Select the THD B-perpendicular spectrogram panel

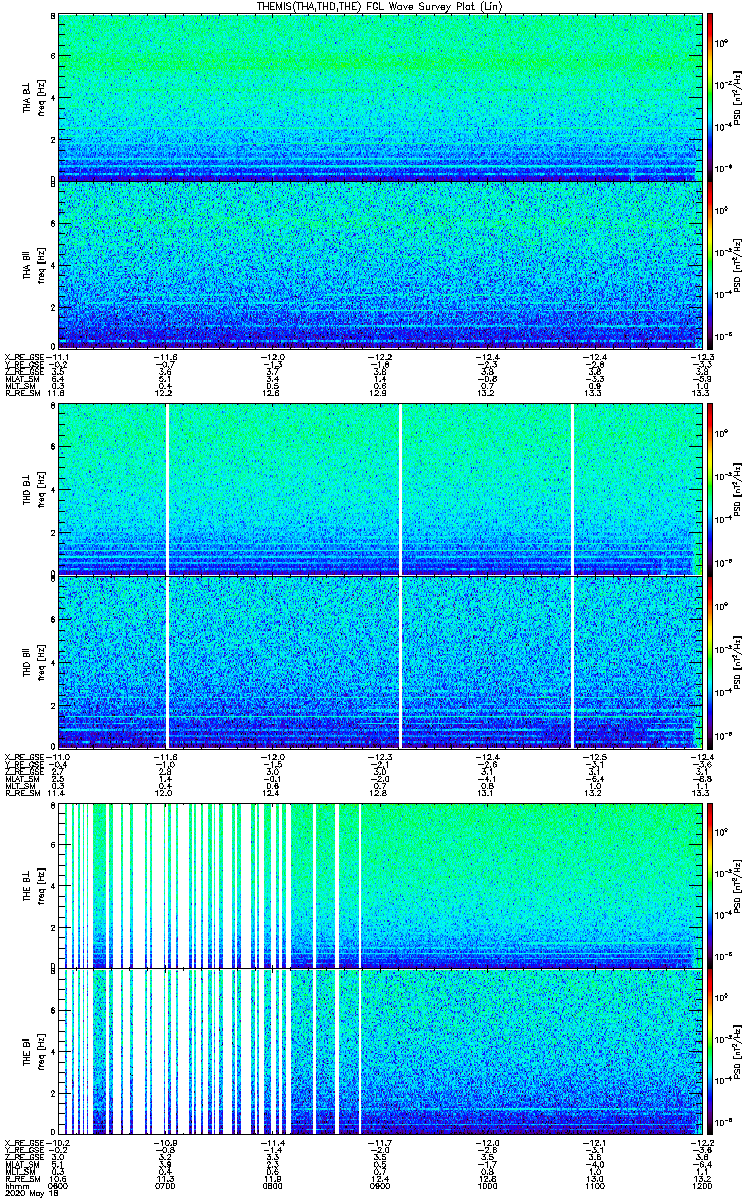point(378,489)
